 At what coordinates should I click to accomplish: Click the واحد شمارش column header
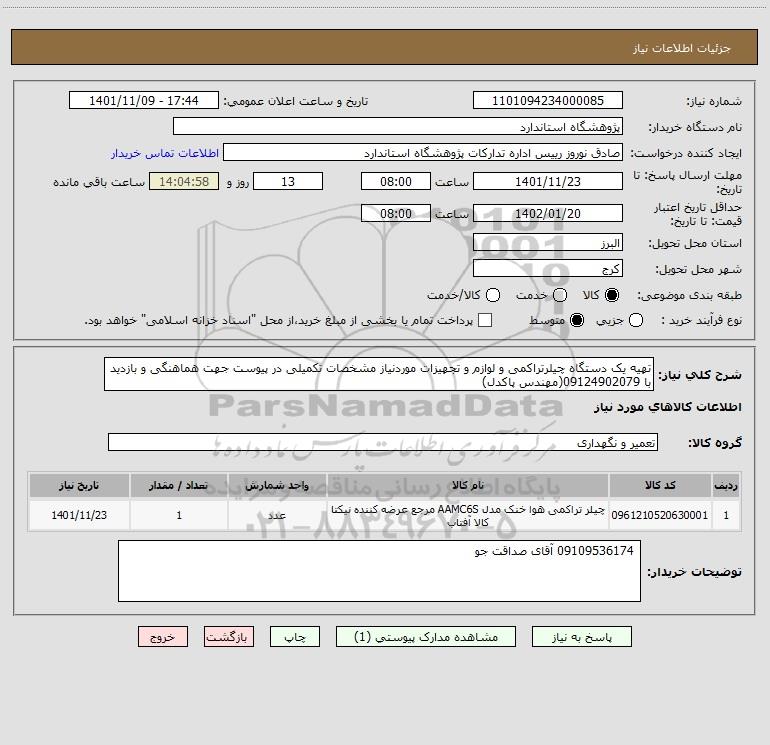point(277,486)
